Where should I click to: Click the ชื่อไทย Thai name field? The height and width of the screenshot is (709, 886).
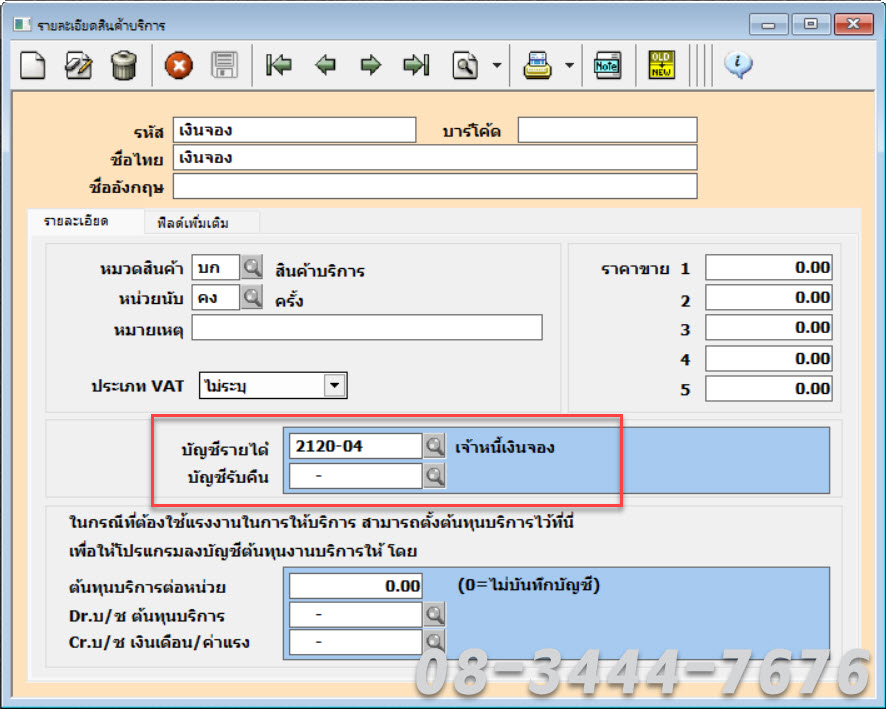tap(435, 158)
